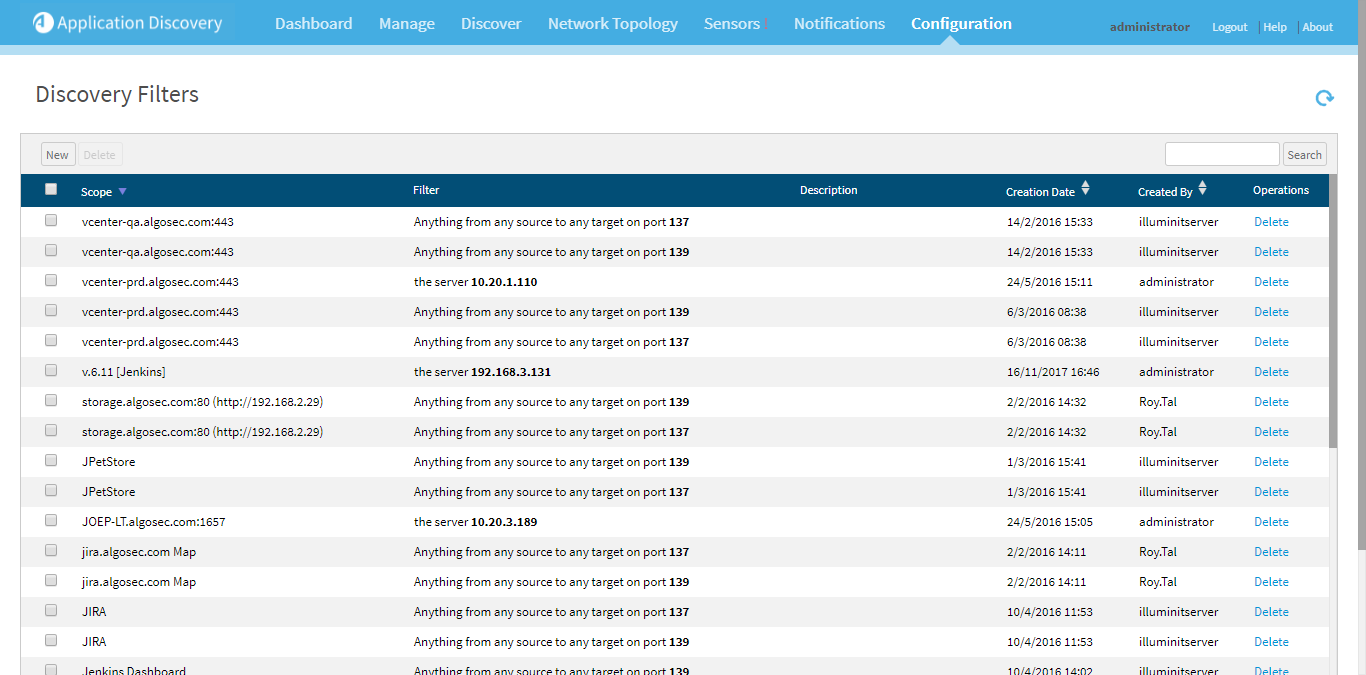
Task: Switch to Network Topology tab
Action: point(612,23)
